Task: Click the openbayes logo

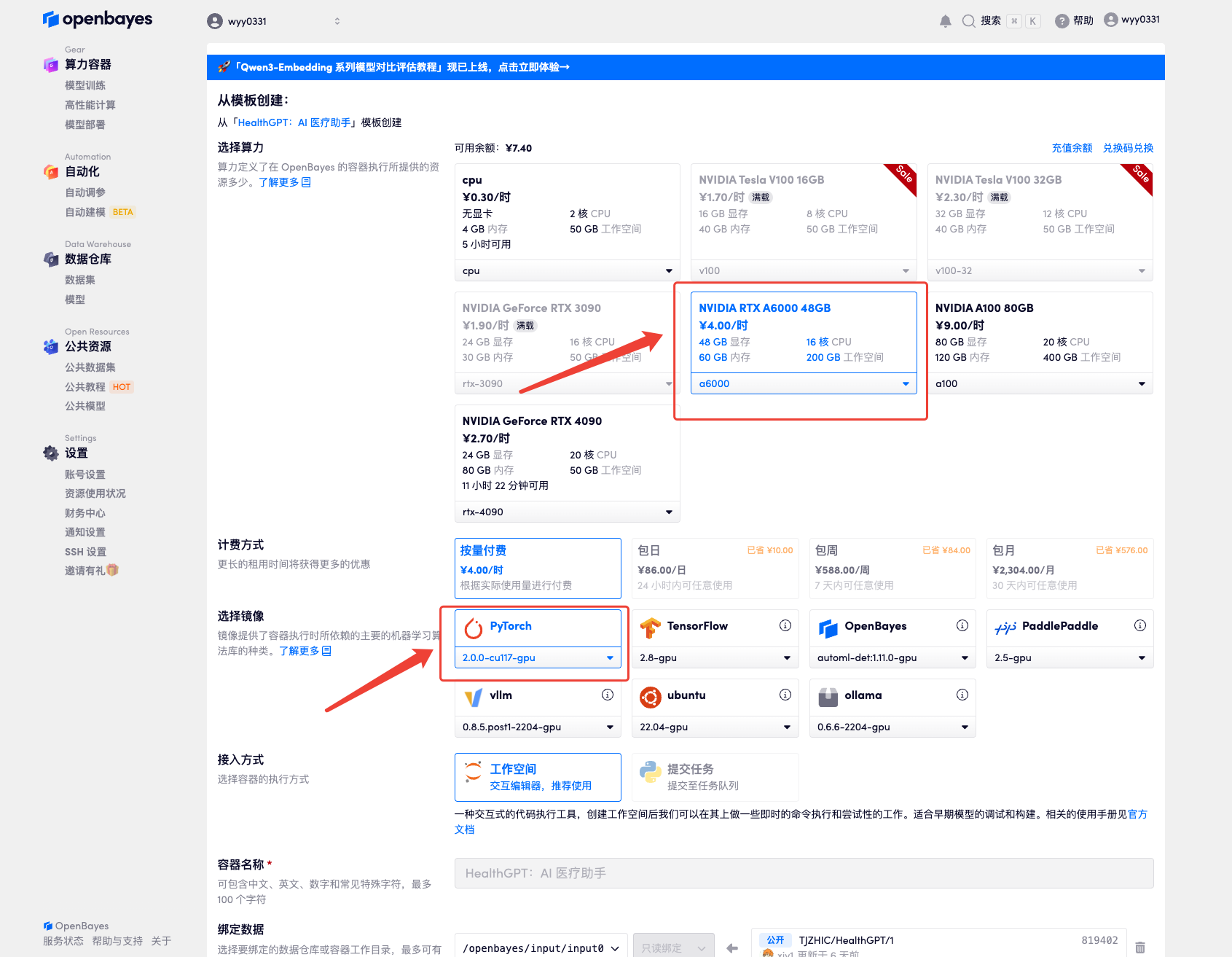Action: pyautogui.click(x=98, y=19)
